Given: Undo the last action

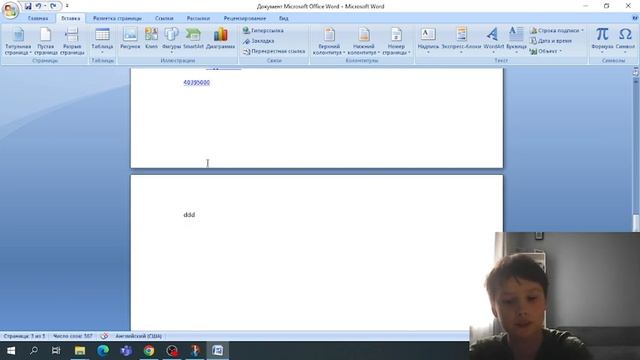Looking at the screenshot, I should click(x=38, y=6).
